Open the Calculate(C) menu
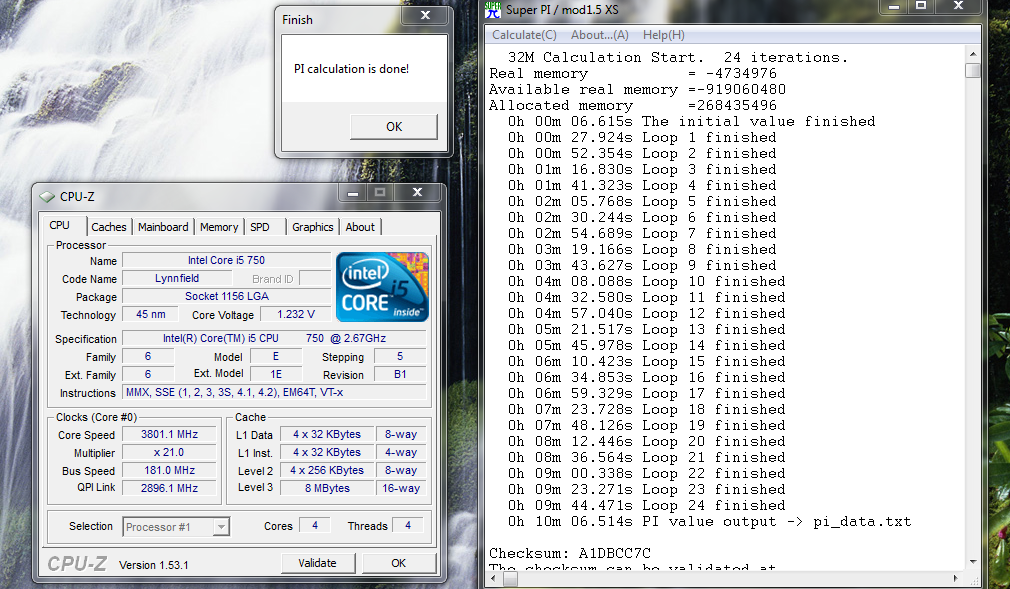The height and width of the screenshot is (589, 1010). pos(524,35)
